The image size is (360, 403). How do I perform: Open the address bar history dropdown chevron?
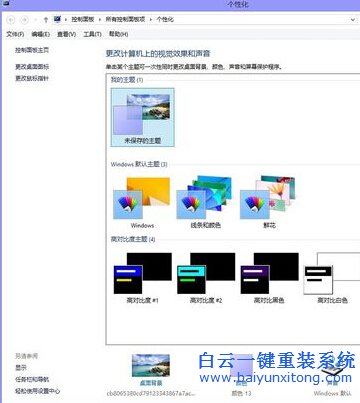353,20
